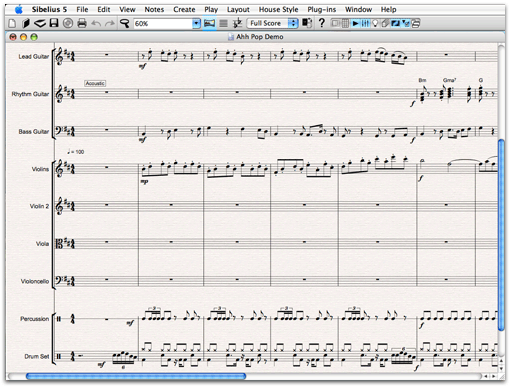
Task: Toggle the Parts window
Action: pos(385,23)
